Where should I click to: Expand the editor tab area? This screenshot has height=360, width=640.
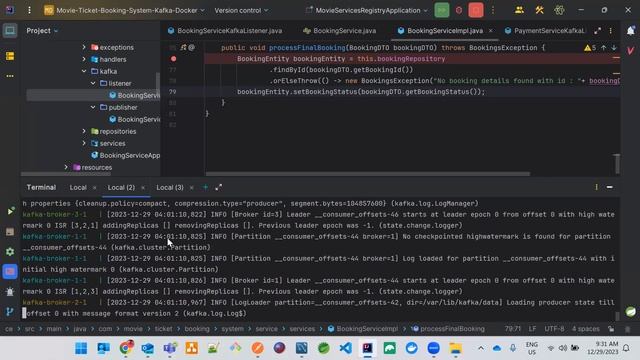[598, 31]
